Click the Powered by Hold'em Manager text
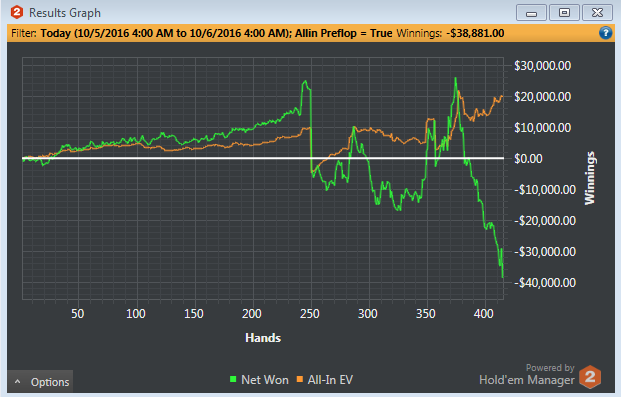The width and height of the screenshot is (621, 397). 526,374
